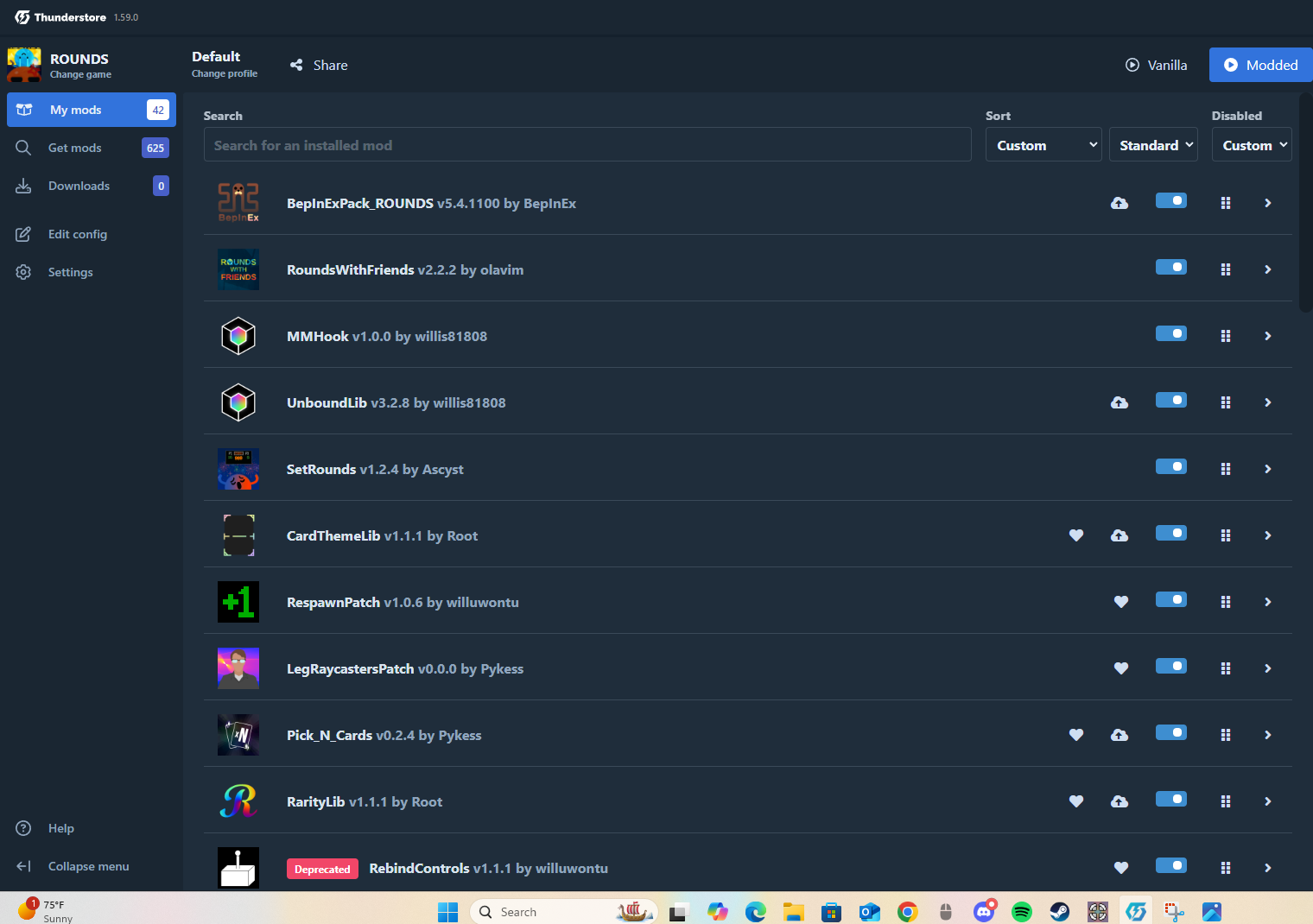Expand the UnboundLib mod row

1268,402
